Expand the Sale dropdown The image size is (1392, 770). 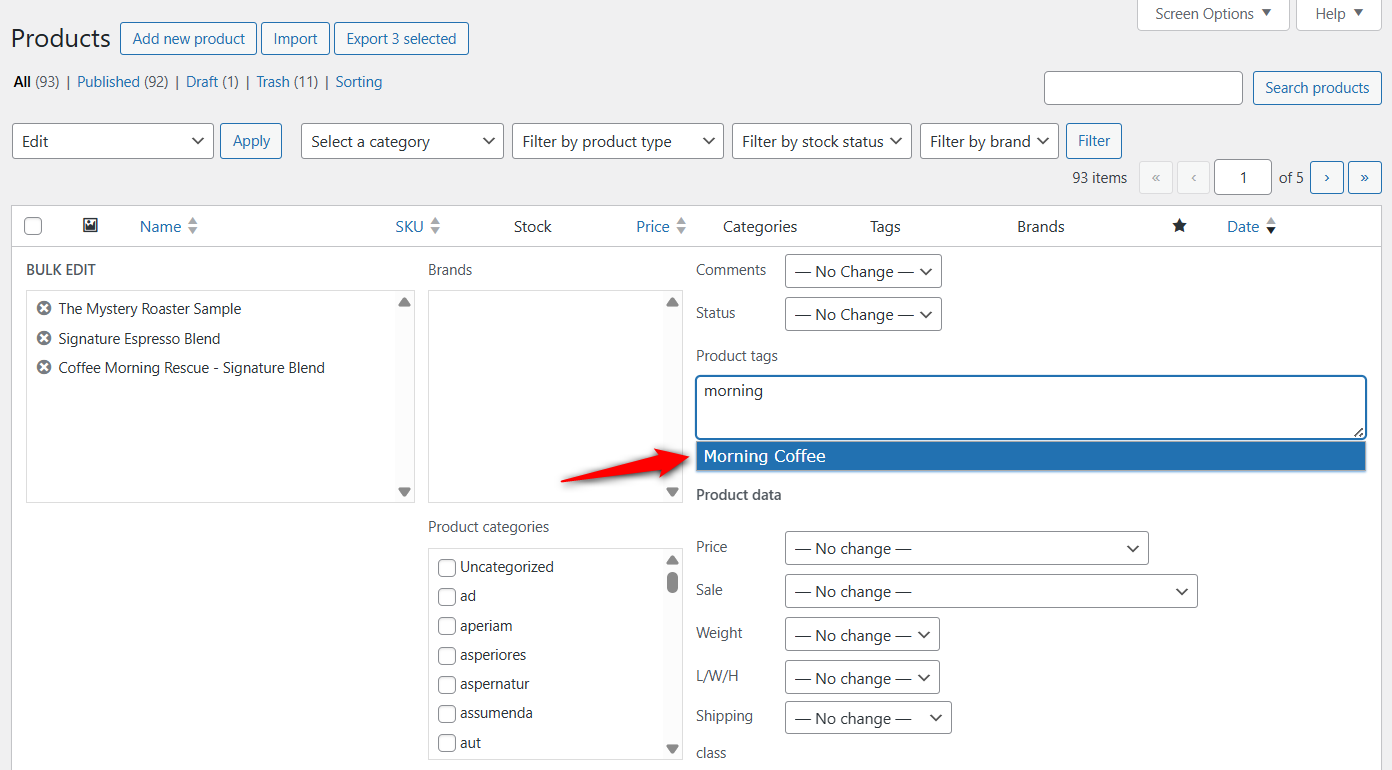tap(990, 591)
